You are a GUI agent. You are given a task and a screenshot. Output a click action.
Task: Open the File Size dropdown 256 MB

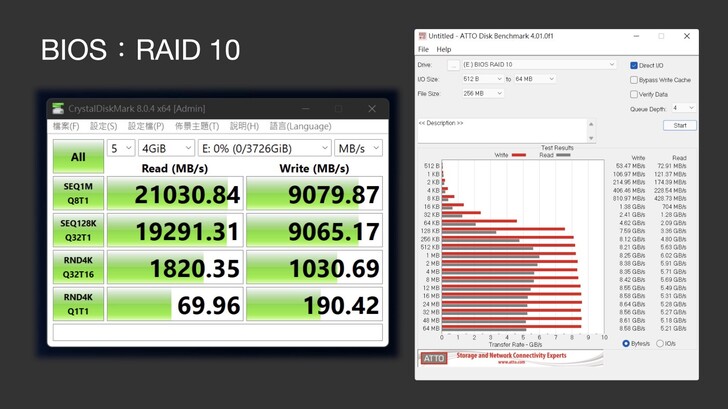tap(482, 93)
